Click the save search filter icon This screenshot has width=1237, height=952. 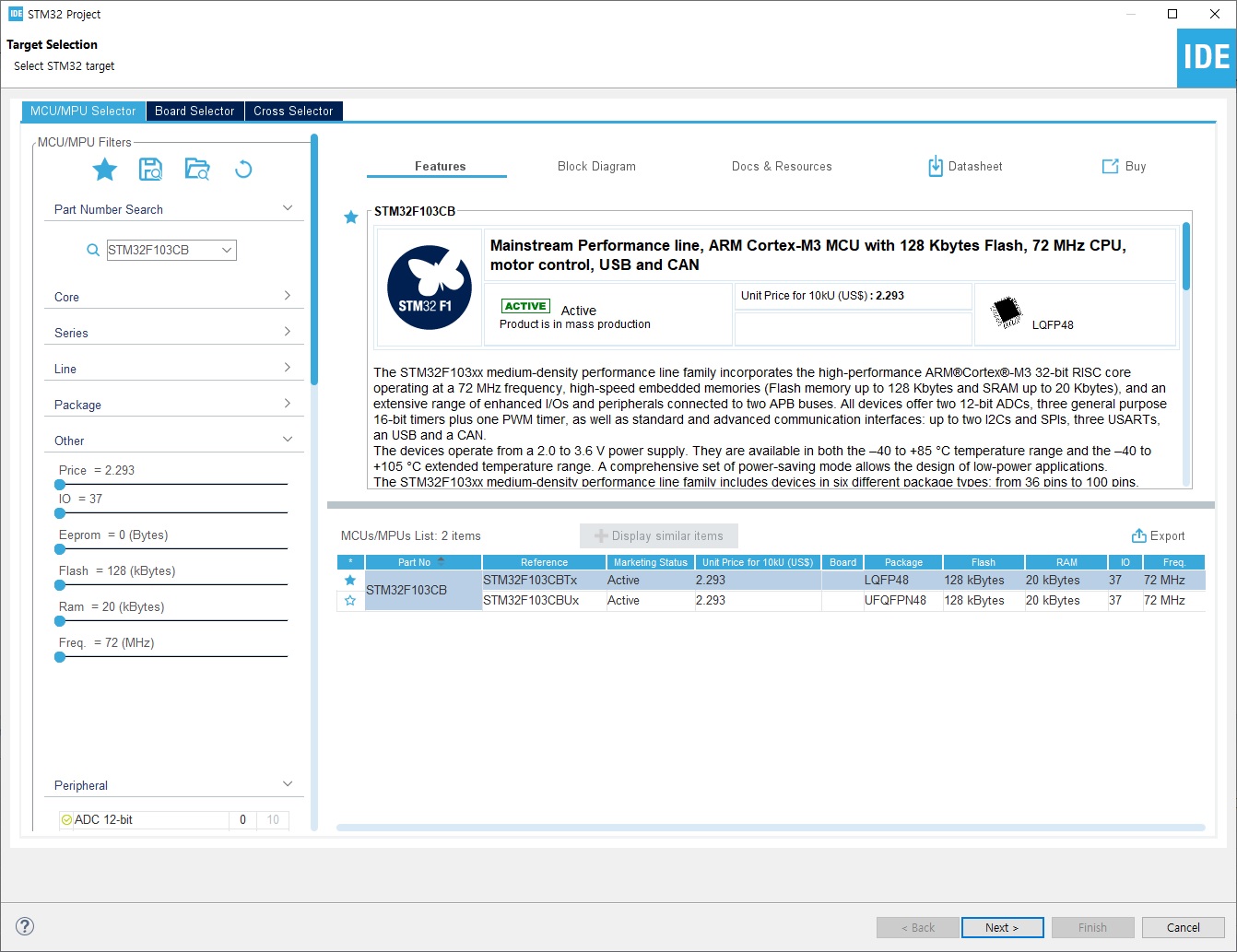150,170
